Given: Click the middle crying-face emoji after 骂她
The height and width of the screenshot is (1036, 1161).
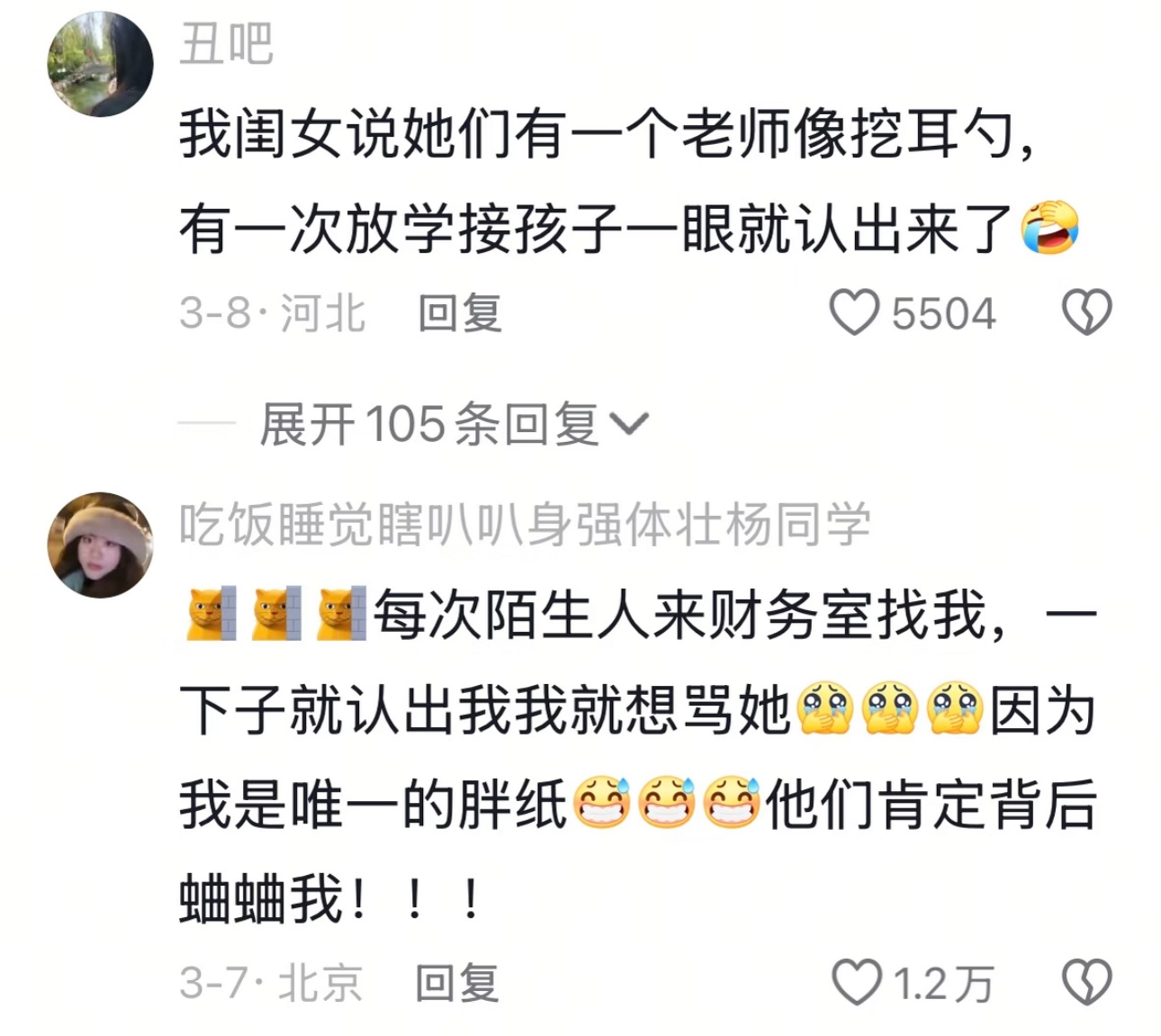Looking at the screenshot, I should point(889,710).
